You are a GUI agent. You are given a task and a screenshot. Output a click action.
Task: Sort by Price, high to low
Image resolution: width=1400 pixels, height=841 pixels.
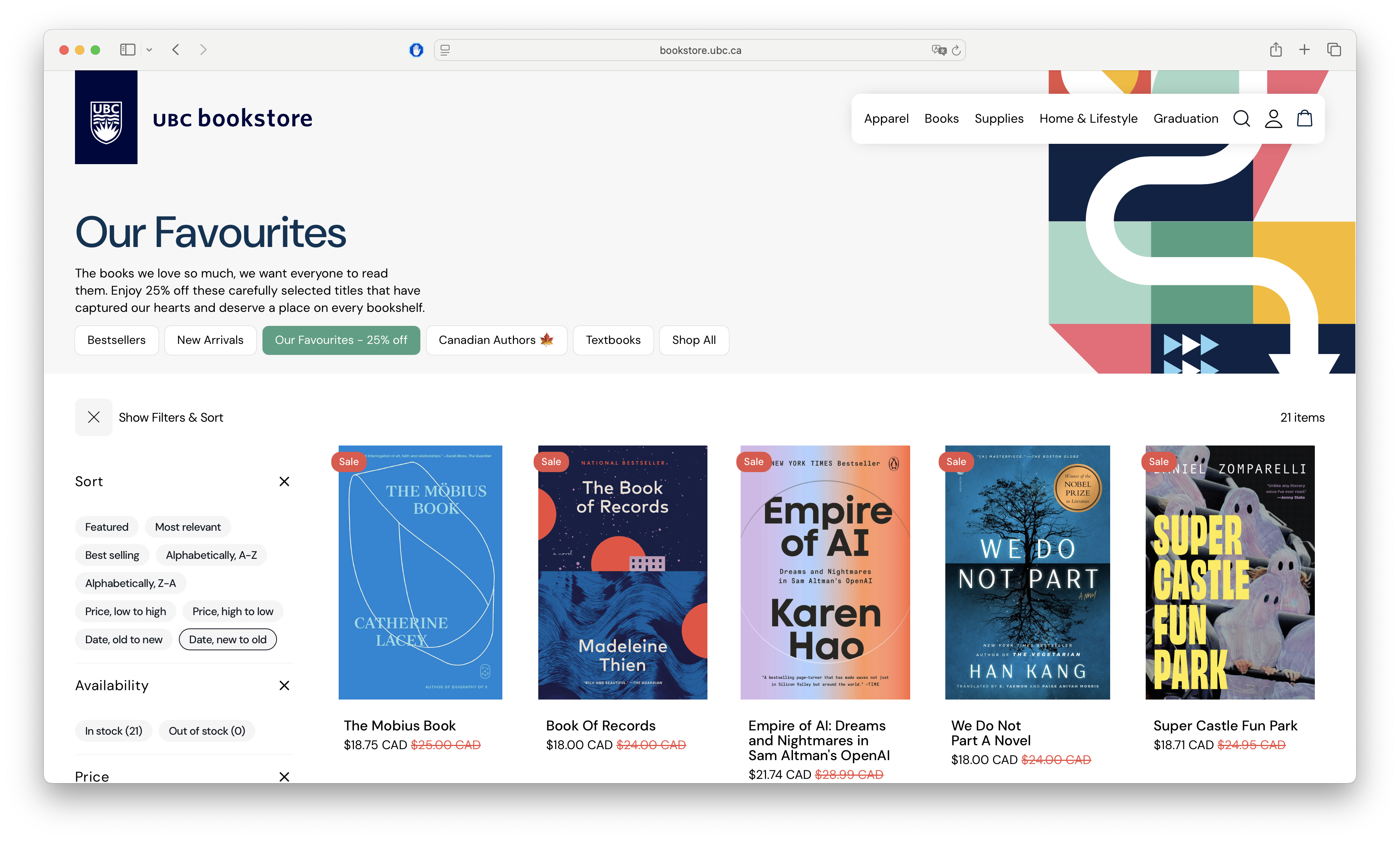[x=233, y=611]
